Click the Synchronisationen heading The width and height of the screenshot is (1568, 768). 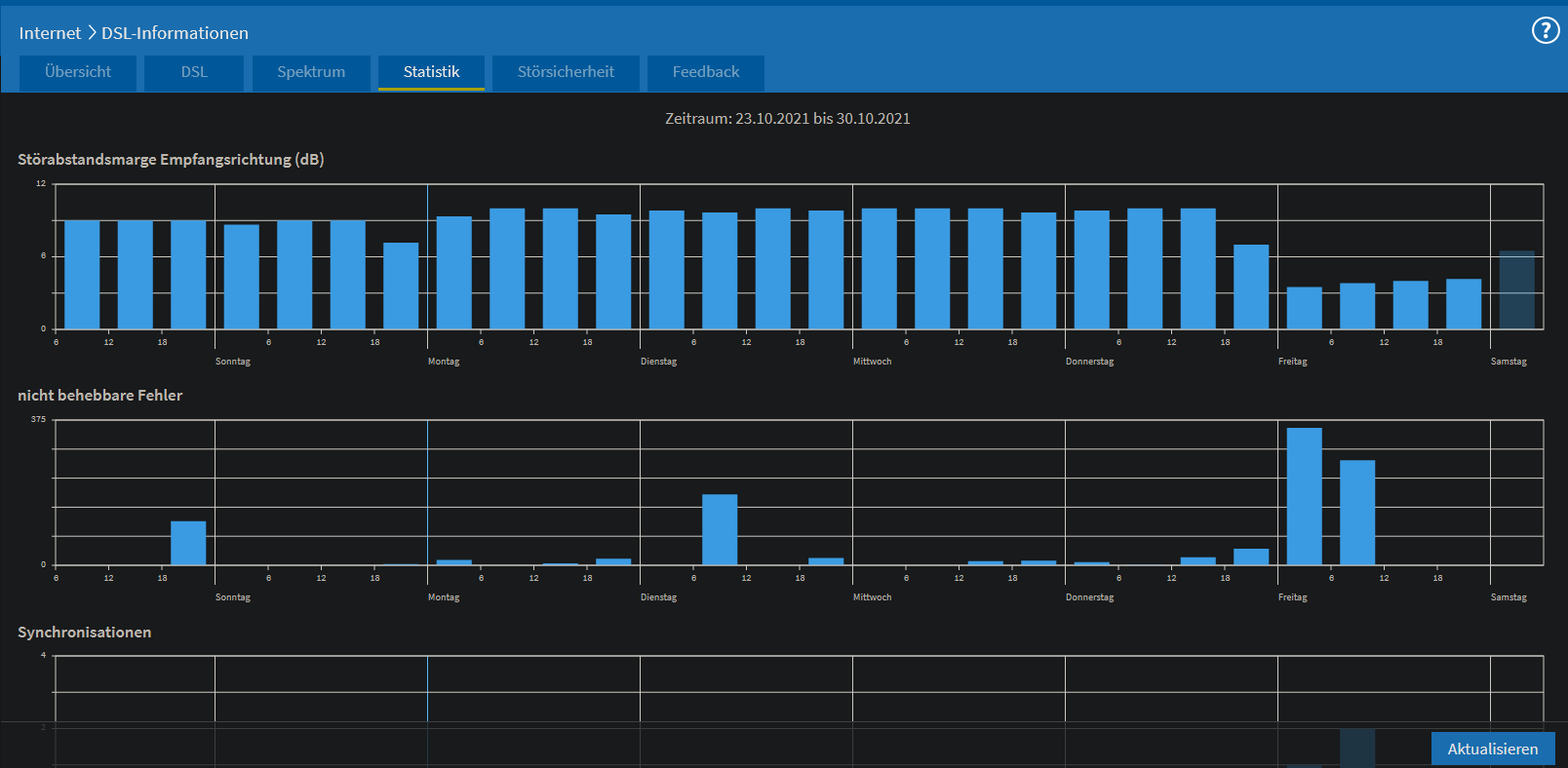tap(84, 633)
